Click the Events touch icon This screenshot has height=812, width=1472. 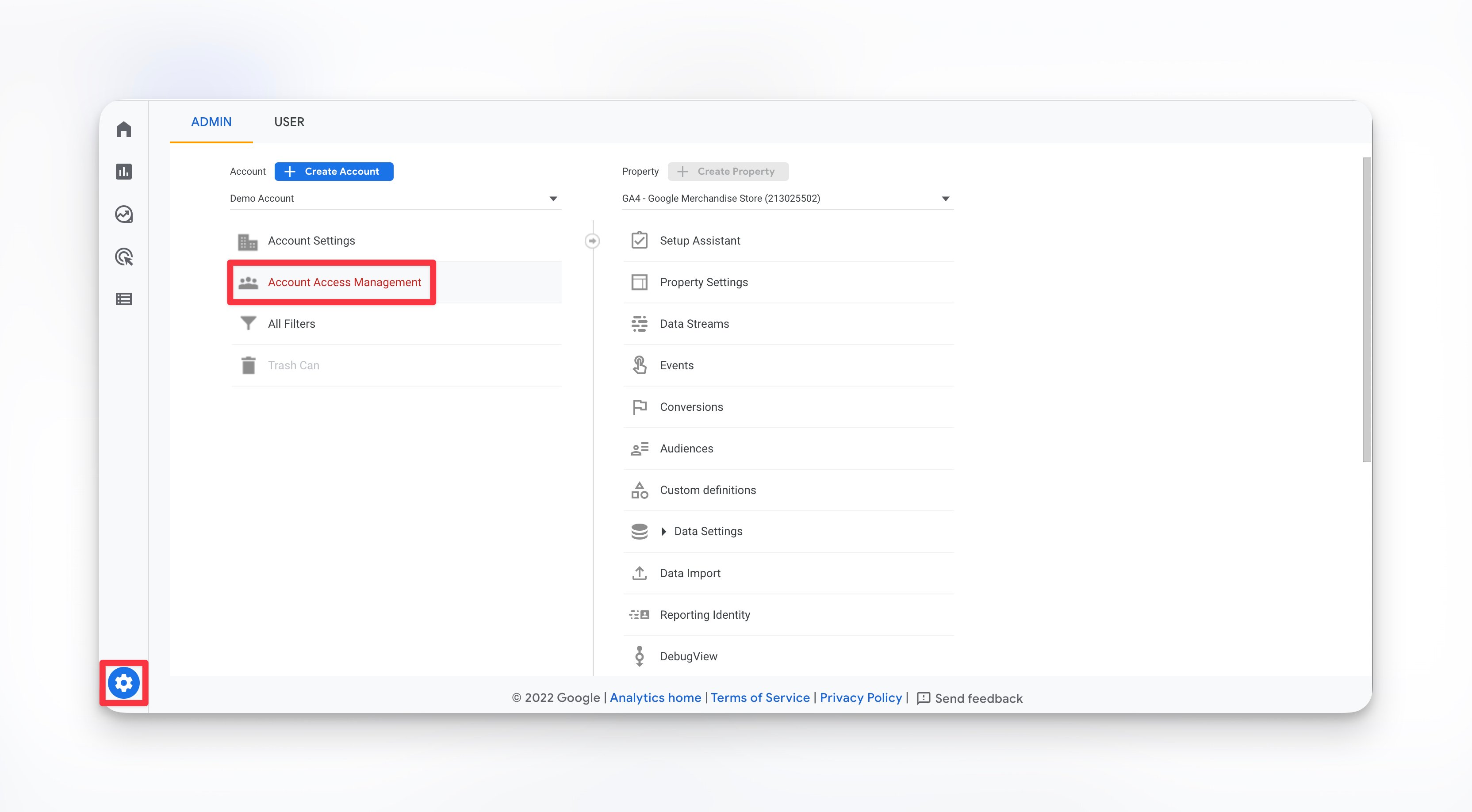pos(640,365)
